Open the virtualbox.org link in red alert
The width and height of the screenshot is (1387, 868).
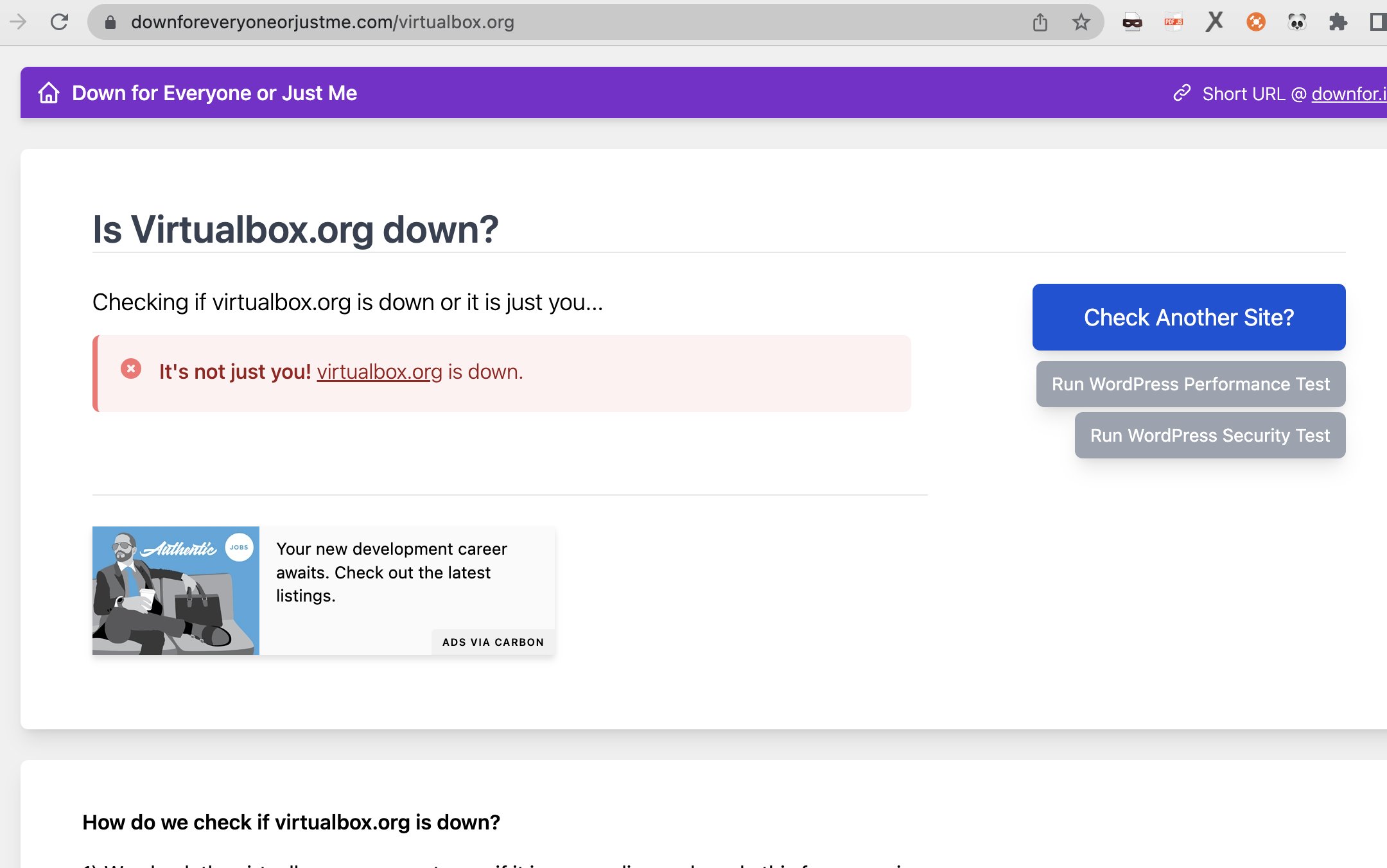(379, 372)
